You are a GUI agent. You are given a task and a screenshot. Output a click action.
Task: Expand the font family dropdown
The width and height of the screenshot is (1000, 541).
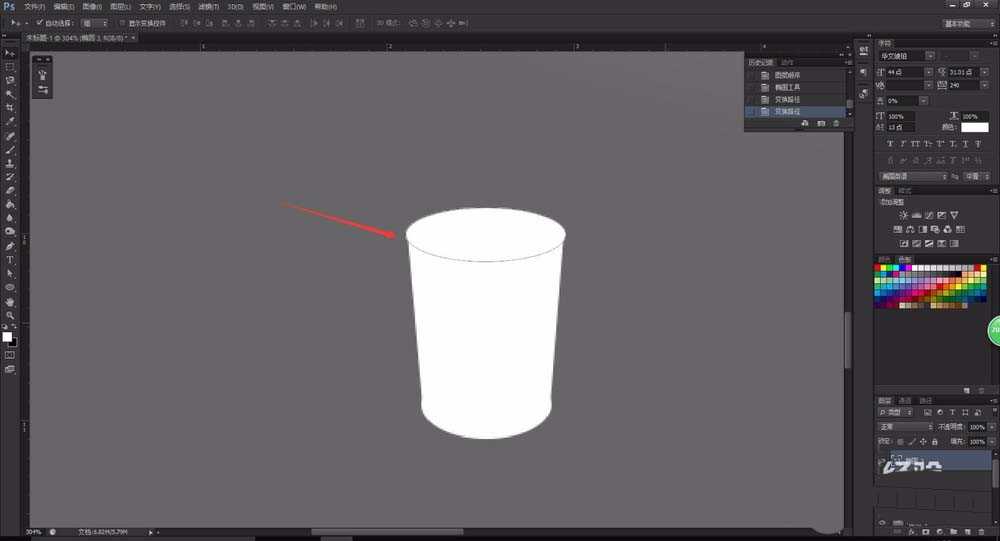tap(931, 57)
